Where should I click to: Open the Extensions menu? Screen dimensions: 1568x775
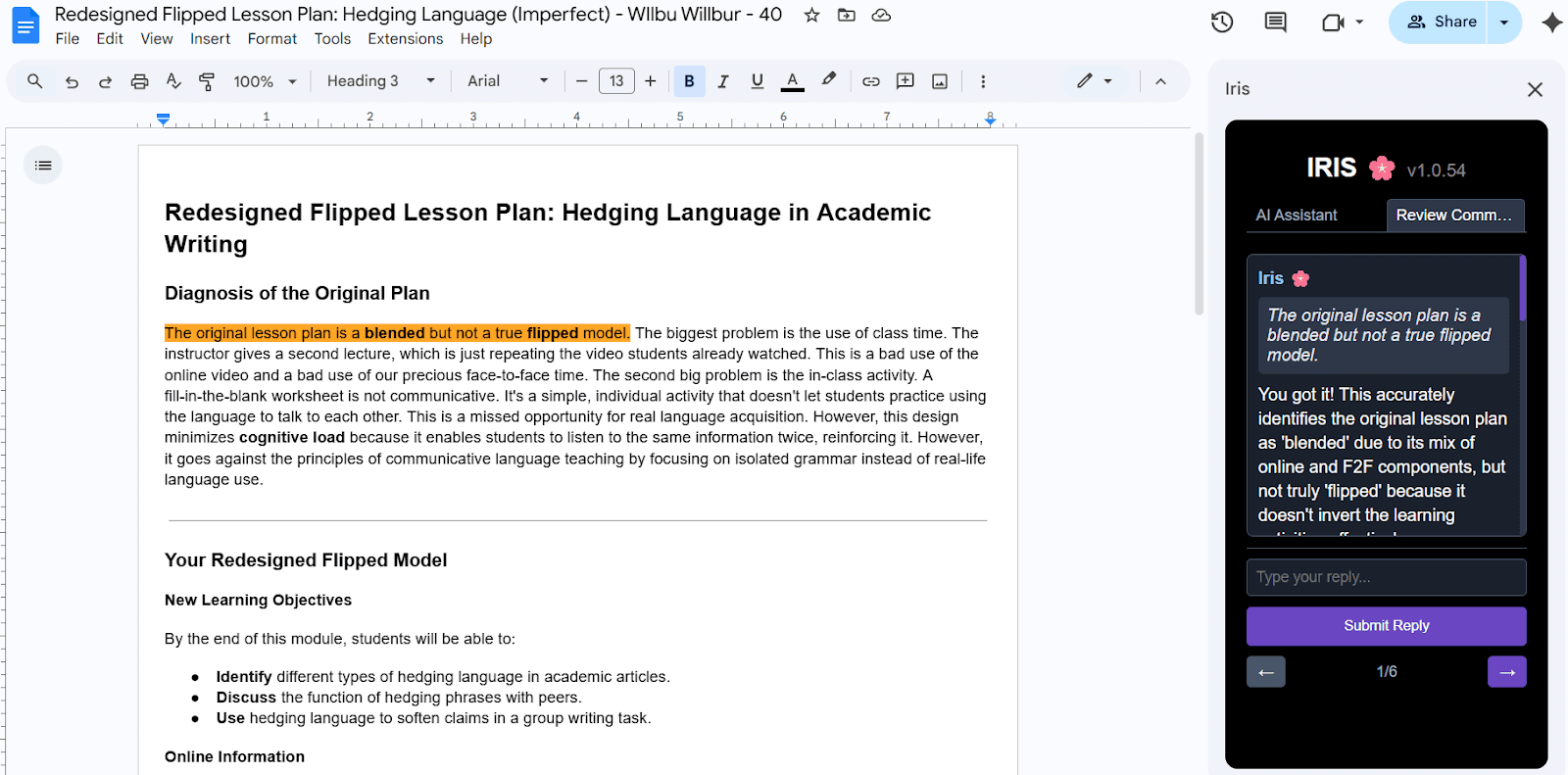[405, 39]
